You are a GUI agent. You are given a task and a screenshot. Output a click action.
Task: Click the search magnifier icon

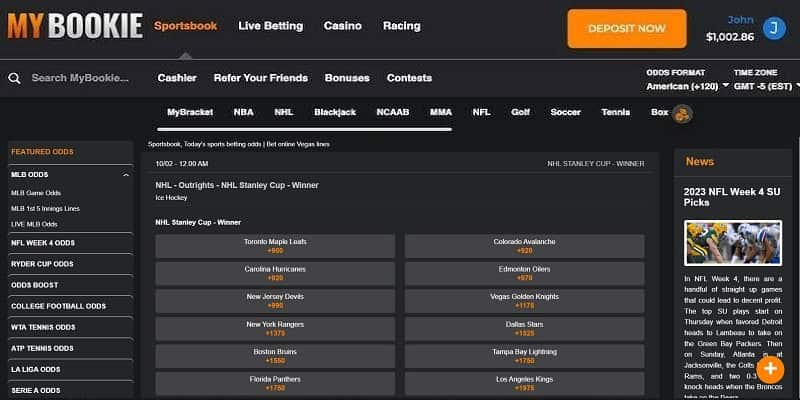tap(14, 78)
